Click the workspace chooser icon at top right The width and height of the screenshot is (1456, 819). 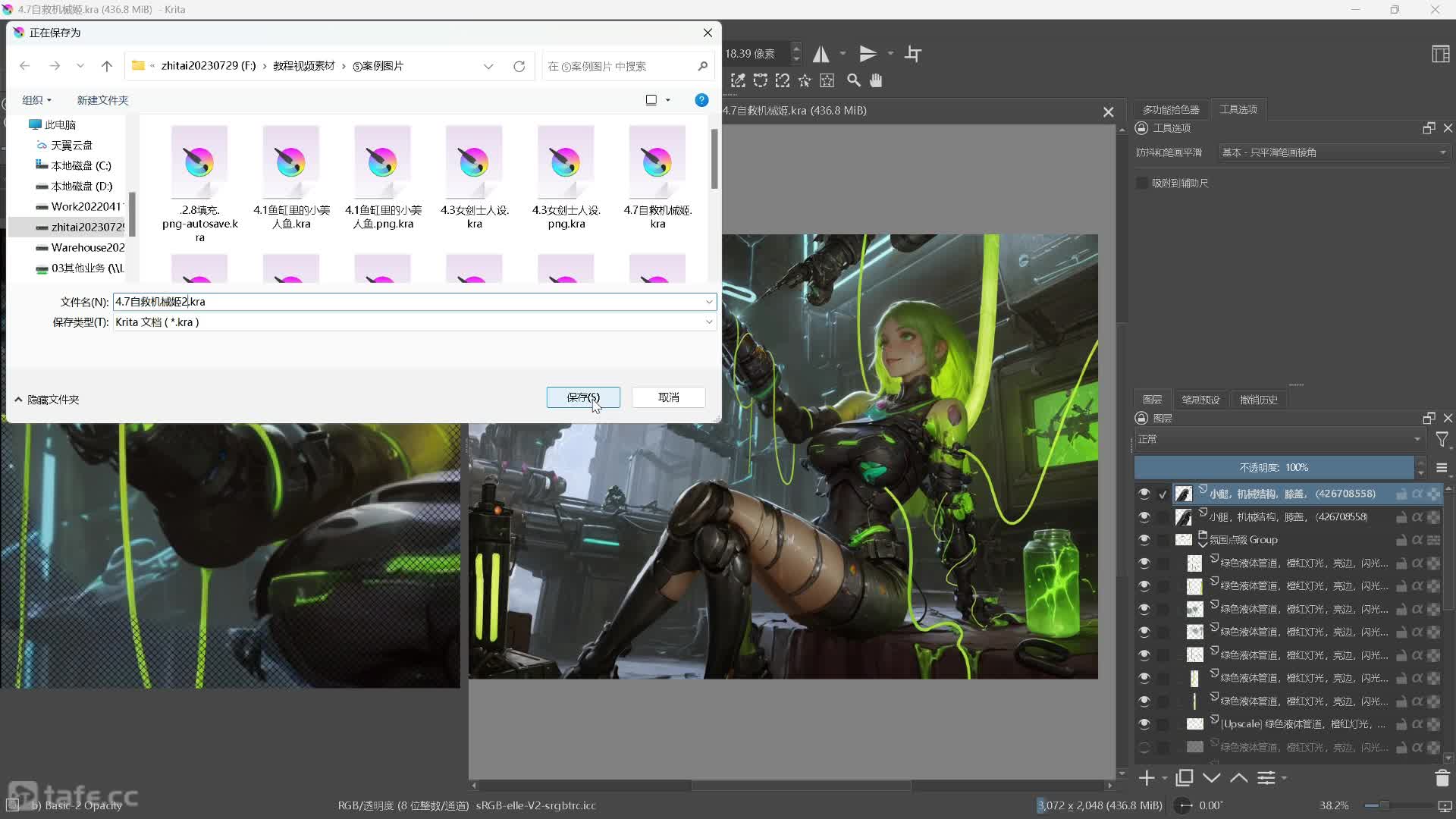tap(1441, 54)
